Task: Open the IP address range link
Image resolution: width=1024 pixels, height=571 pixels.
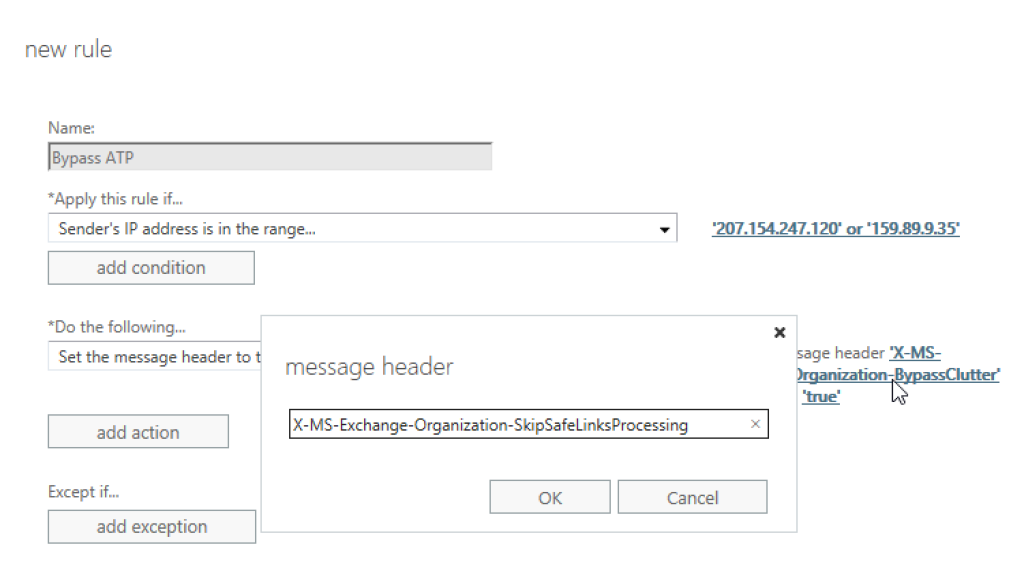Action: tap(835, 229)
